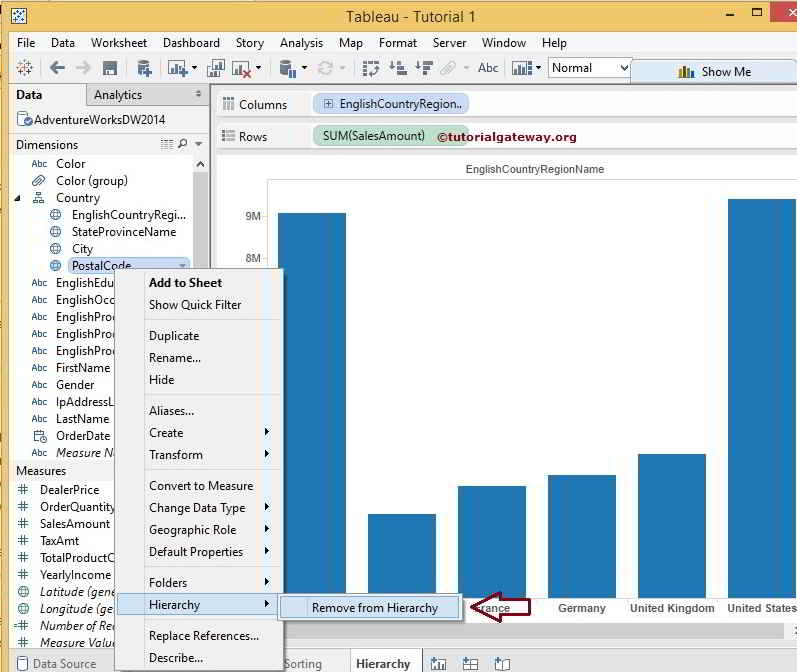Image resolution: width=797 pixels, height=672 pixels.
Task: Select Remove from Hierarchy
Action: click(x=374, y=607)
